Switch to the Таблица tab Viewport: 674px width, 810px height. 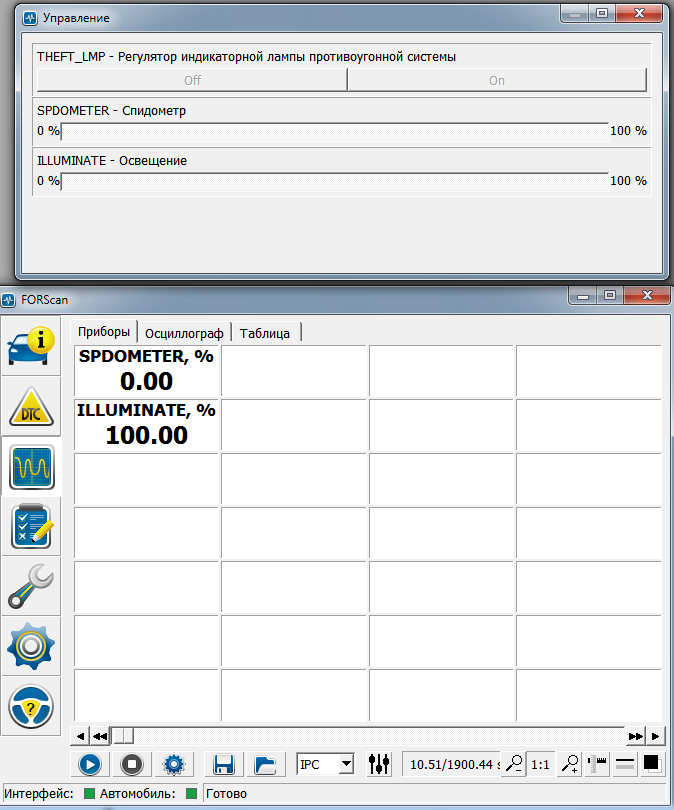(x=265, y=333)
